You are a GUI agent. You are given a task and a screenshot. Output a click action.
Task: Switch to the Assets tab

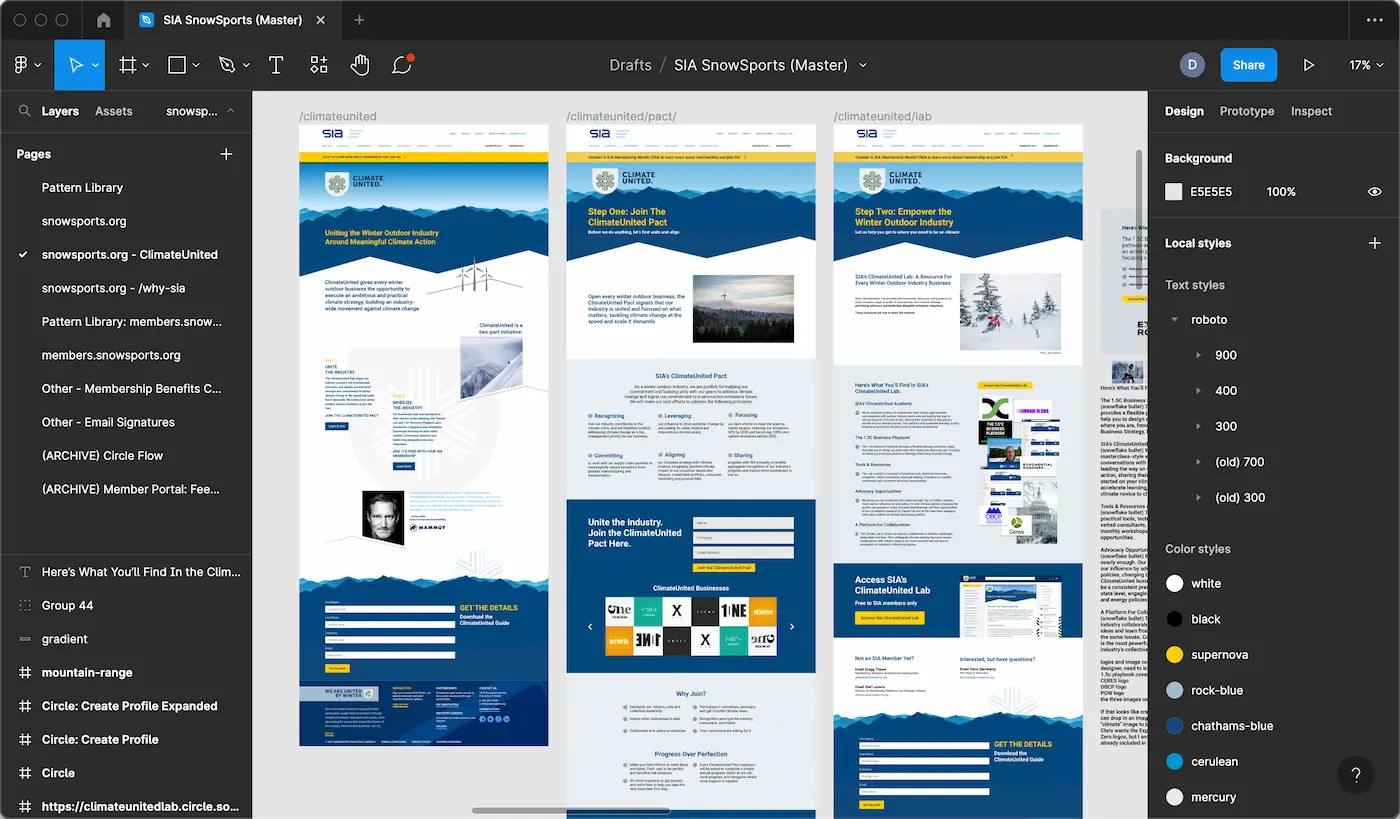114,111
